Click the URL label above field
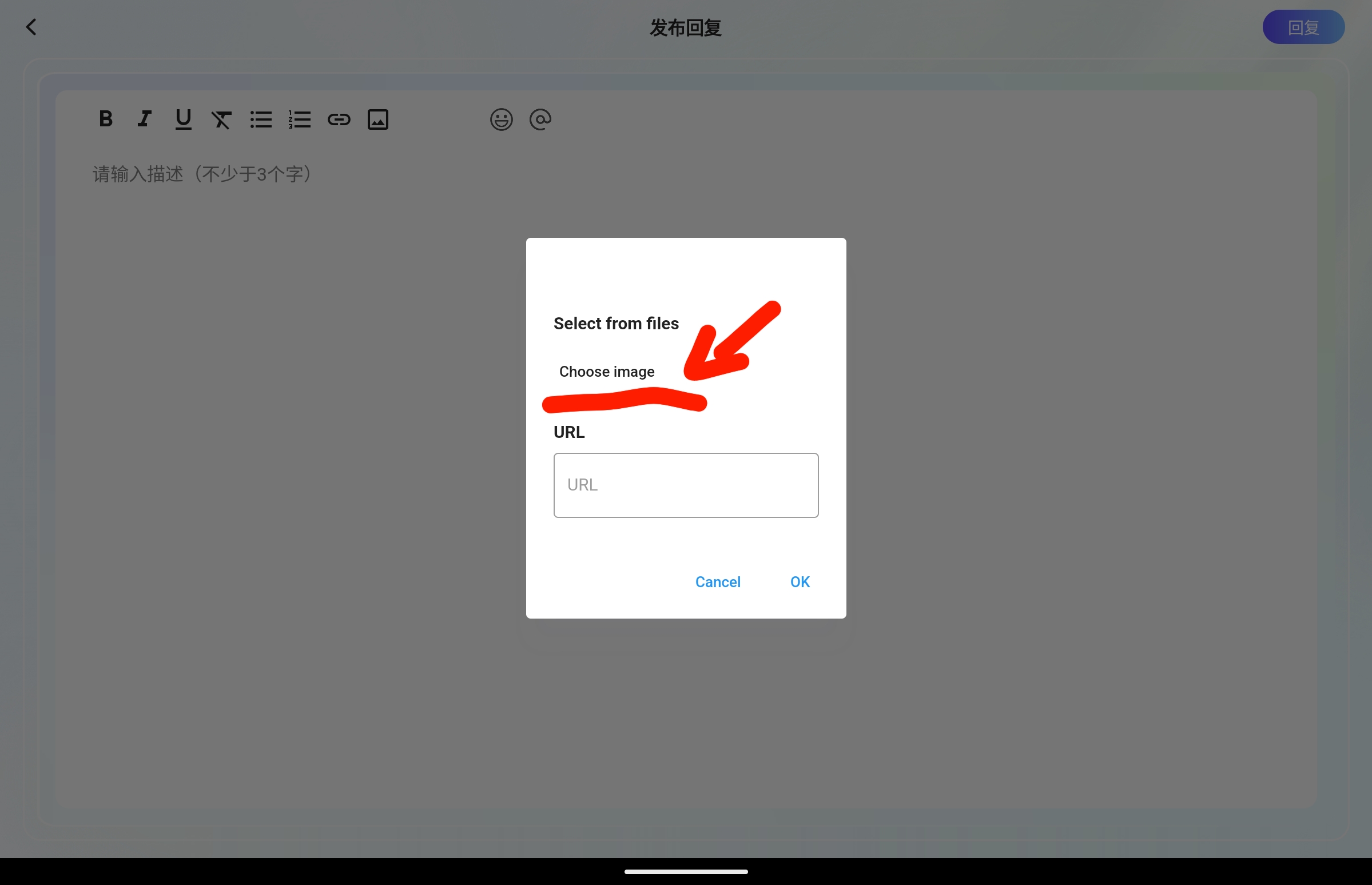Viewport: 1372px width, 885px height. coord(569,432)
